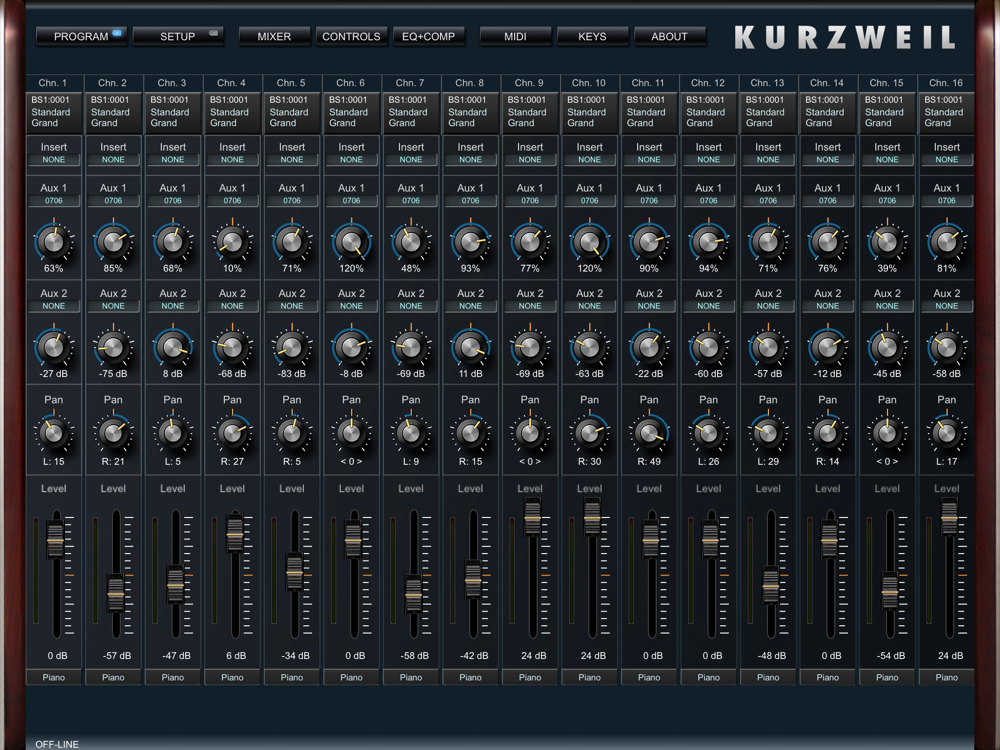Click Chn. 6 Aux 1 knob showing 120%
The image size is (1000, 750).
[x=351, y=242]
